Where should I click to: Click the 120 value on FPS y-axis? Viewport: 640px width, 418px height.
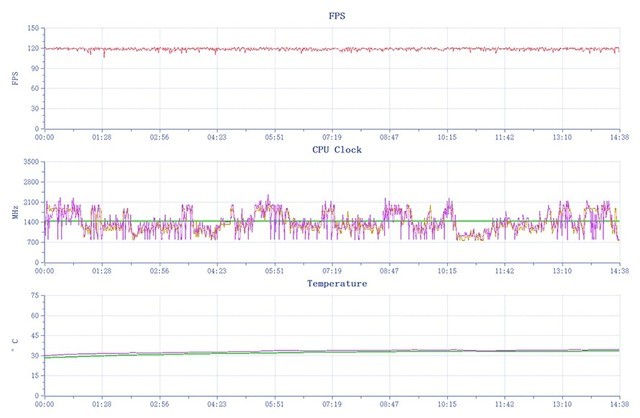pos(33,48)
